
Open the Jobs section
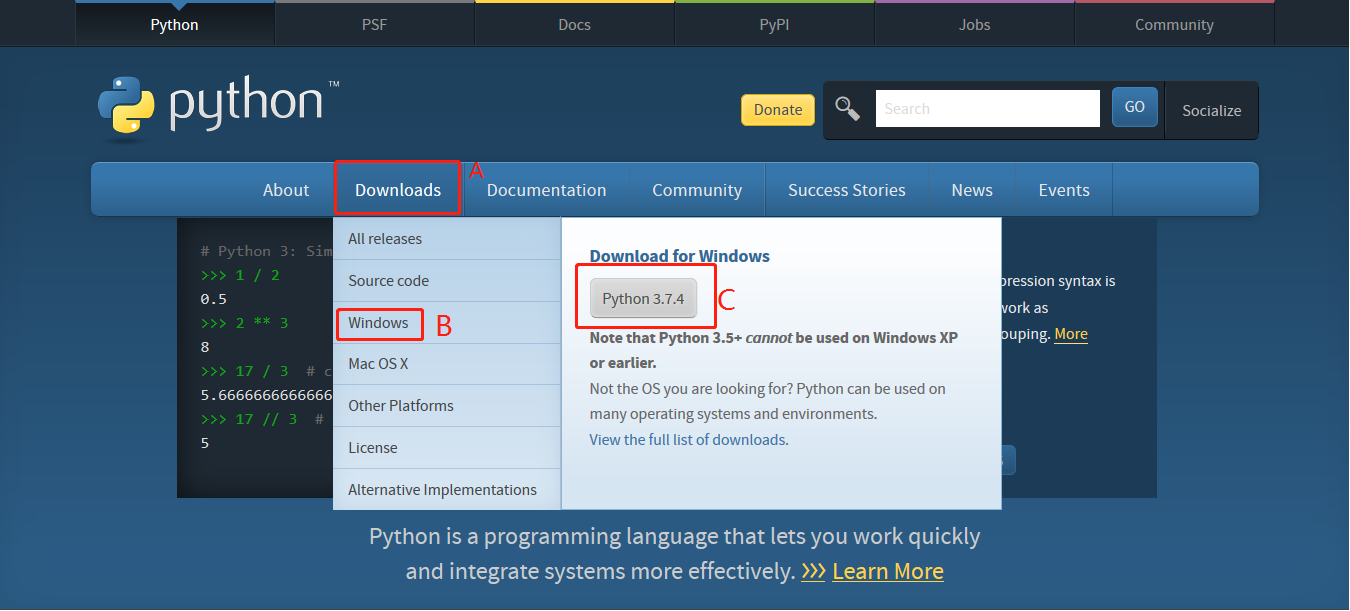pyautogui.click(x=973, y=24)
